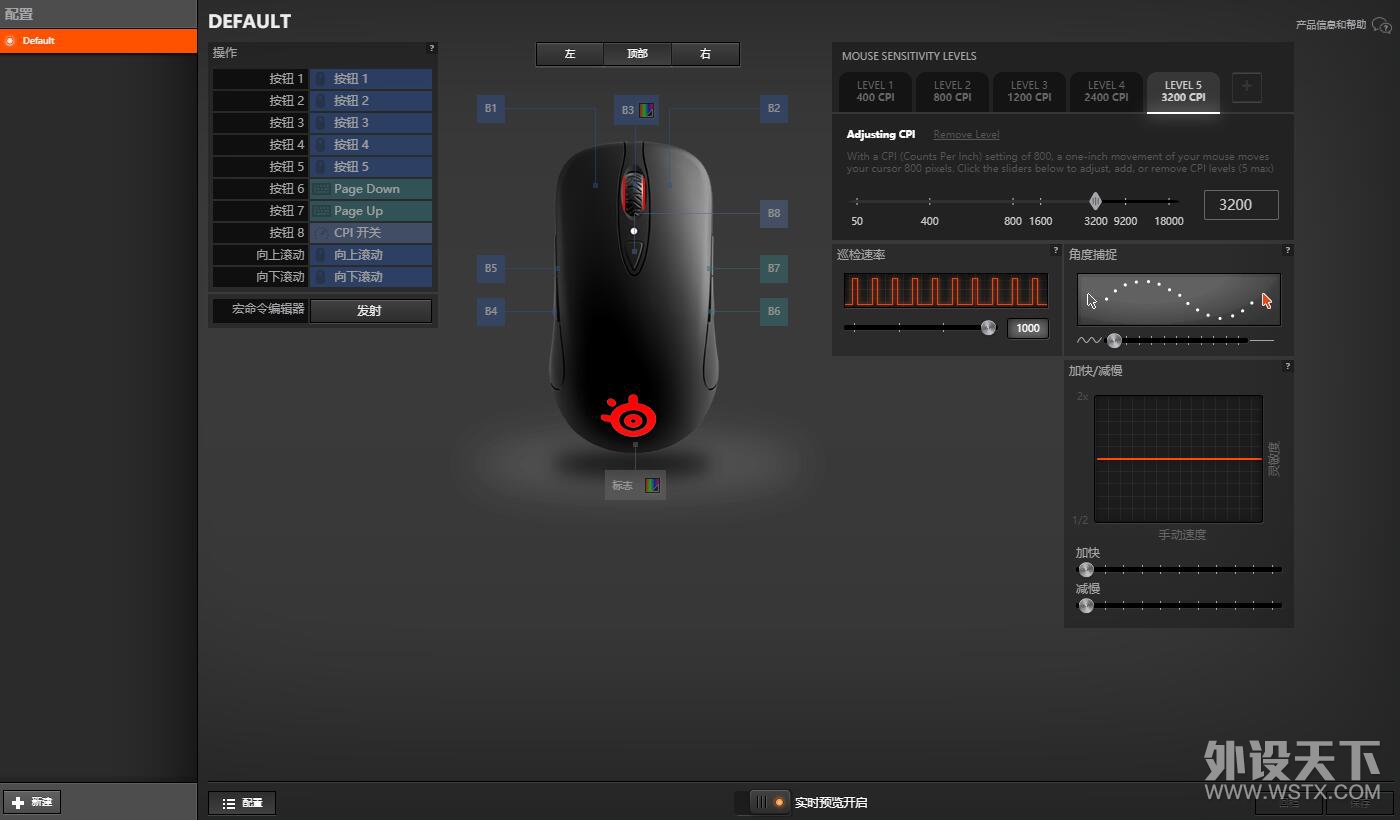This screenshot has width=1400, height=820.
Task: Click the CPI value input showing 3200
Action: tap(1241, 204)
